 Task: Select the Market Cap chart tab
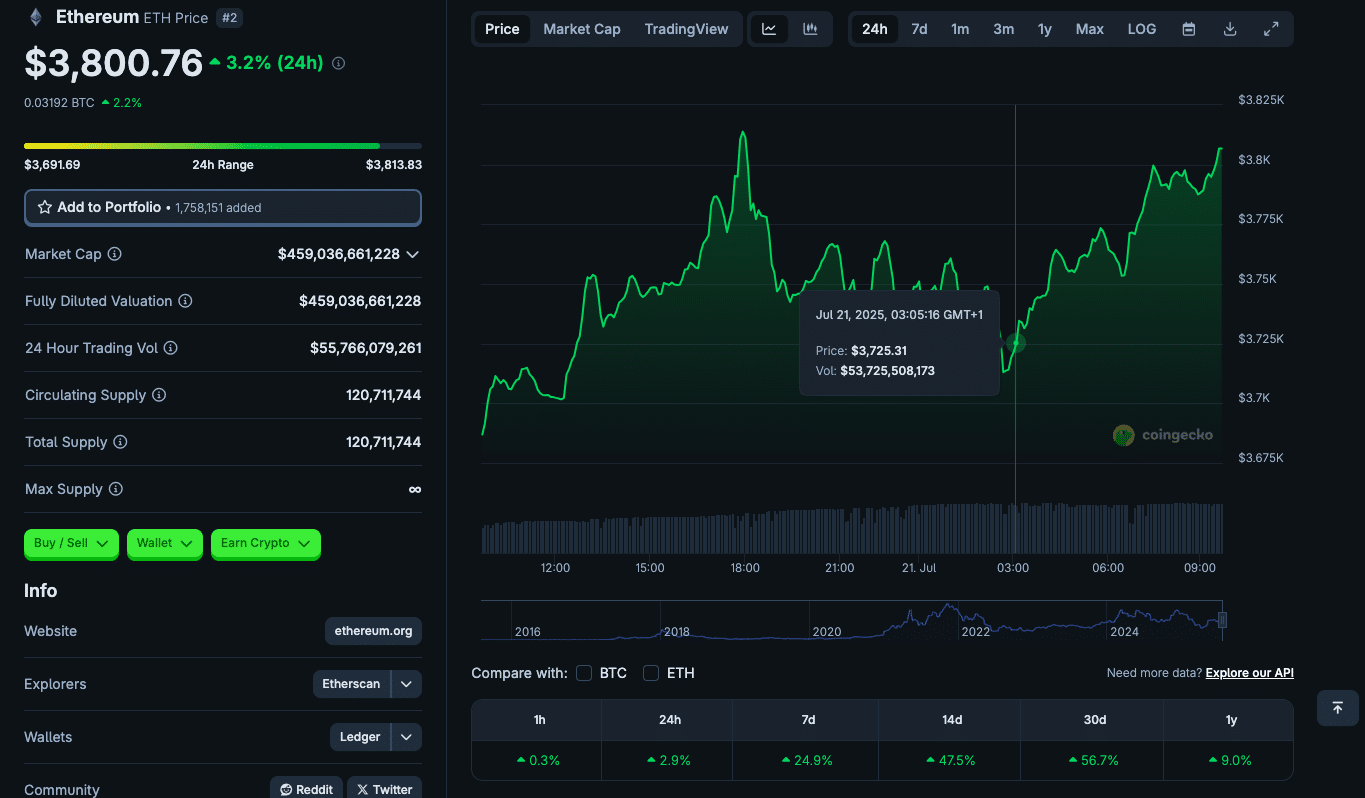coord(582,29)
